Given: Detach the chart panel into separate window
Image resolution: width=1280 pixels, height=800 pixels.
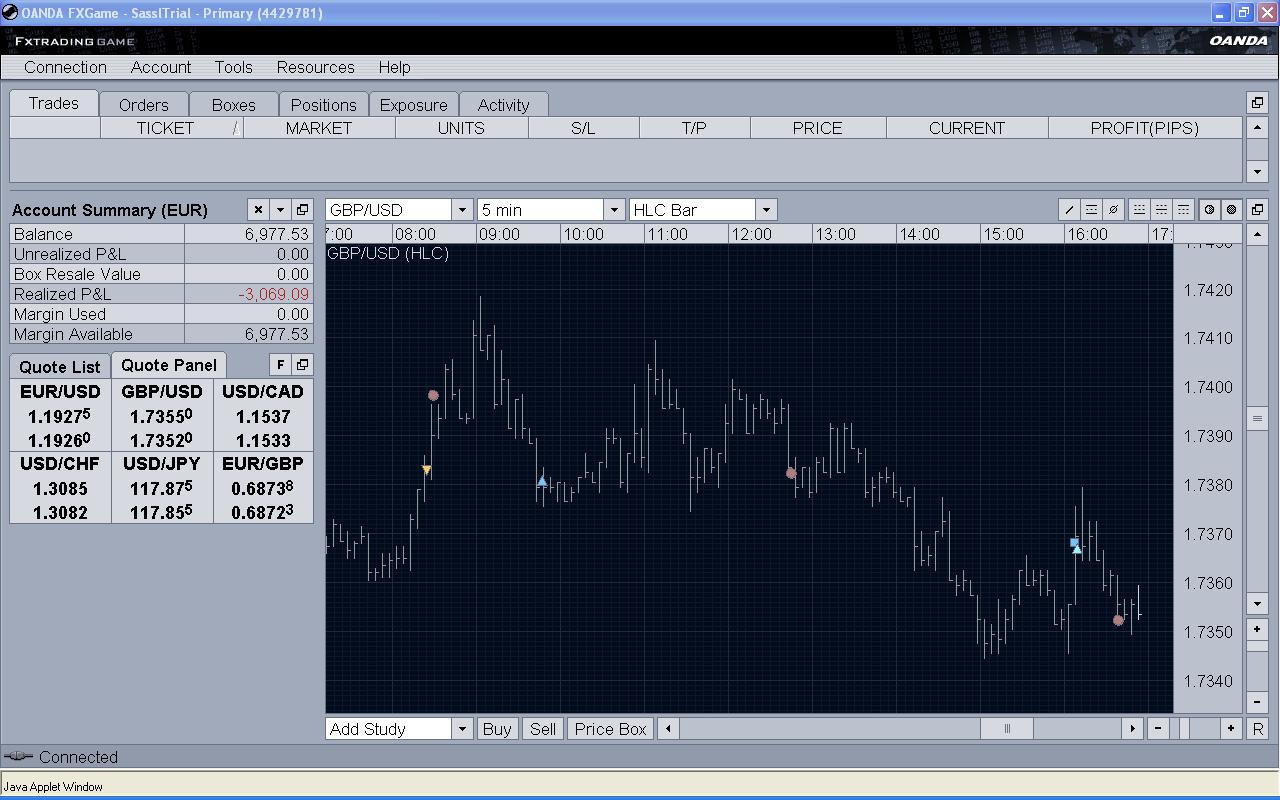Looking at the screenshot, I should [1257, 210].
